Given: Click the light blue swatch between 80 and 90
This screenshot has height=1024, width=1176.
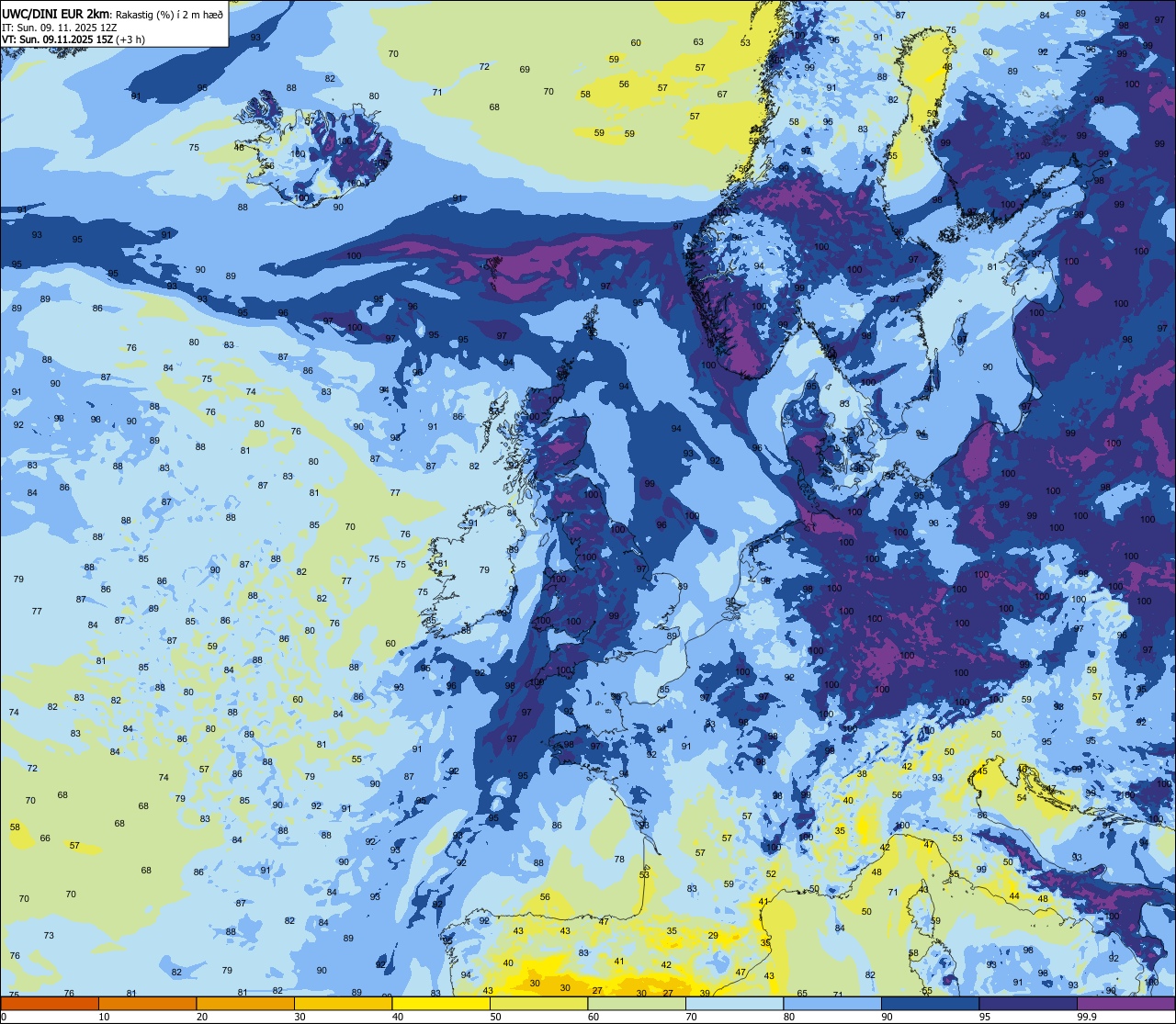Looking at the screenshot, I should (x=832, y=1003).
